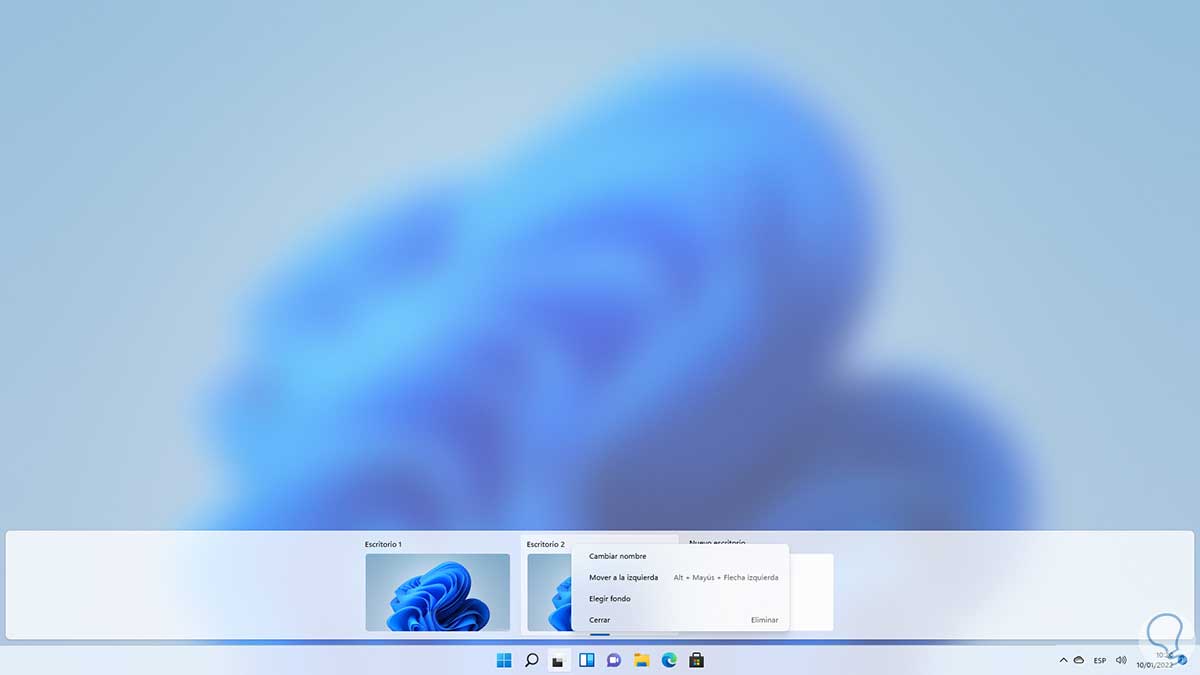Click the Escritorio 1 label
Image resolution: width=1200 pixels, height=675 pixels.
(383, 544)
